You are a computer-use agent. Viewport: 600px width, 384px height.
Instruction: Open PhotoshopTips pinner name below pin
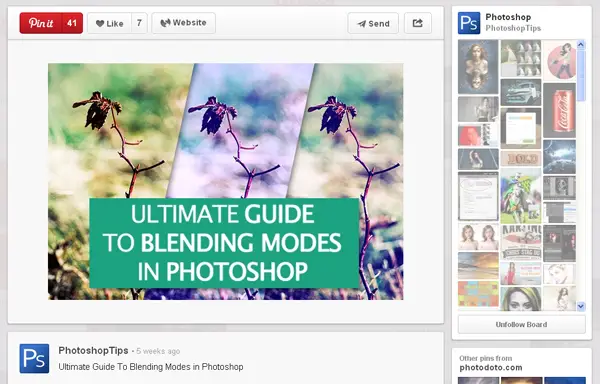pyautogui.click(x=93, y=350)
